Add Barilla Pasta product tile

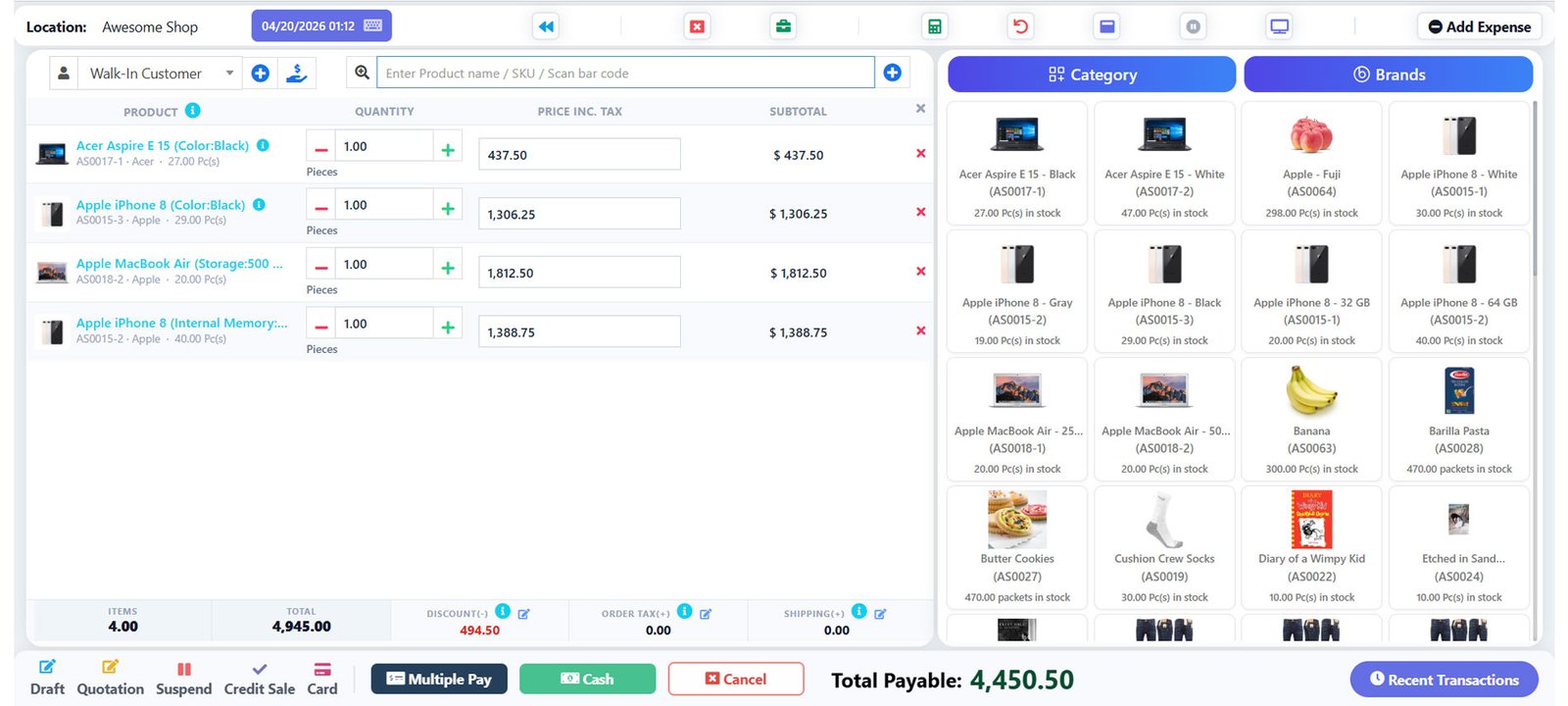pos(1459,419)
